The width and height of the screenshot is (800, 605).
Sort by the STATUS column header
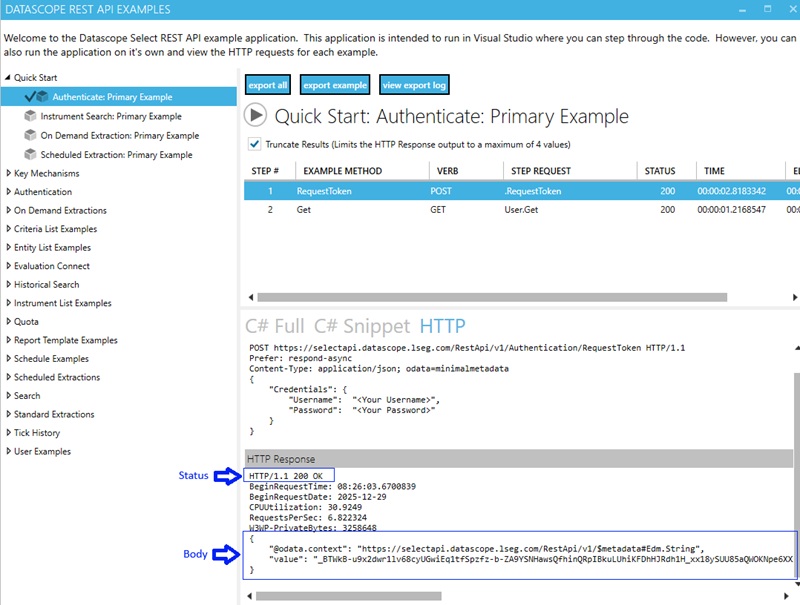pos(660,171)
